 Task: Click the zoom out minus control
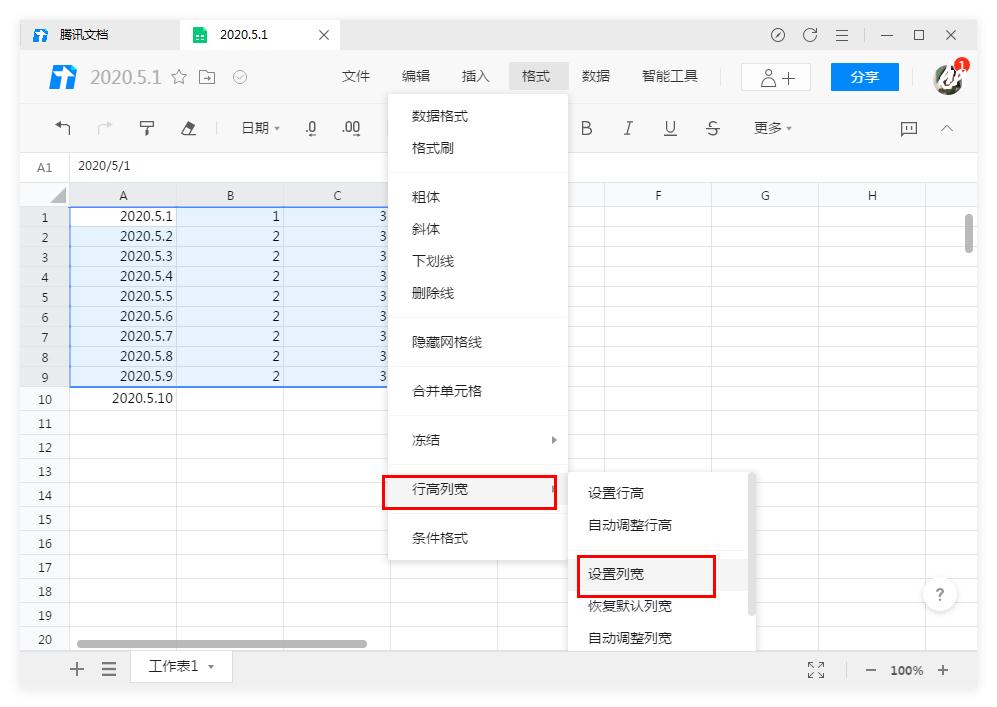874,670
